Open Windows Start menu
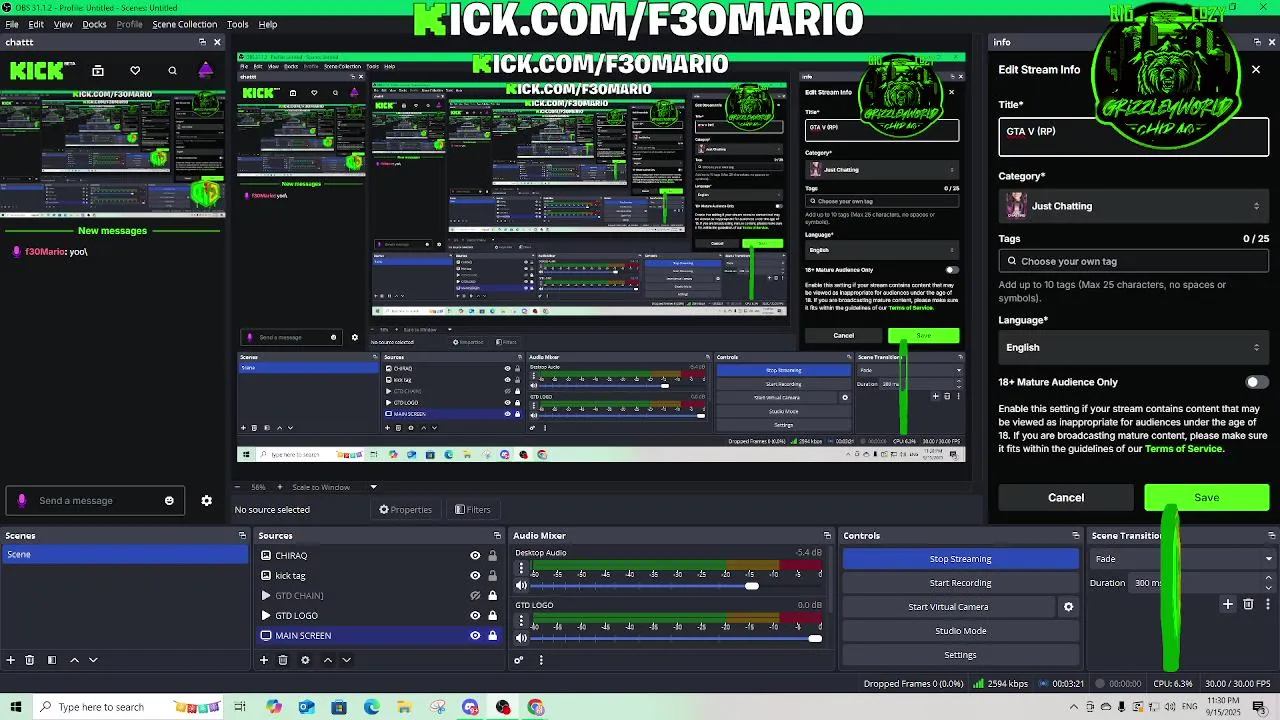The height and width of the screenshot is (720, 1280). tap(15, 707)
